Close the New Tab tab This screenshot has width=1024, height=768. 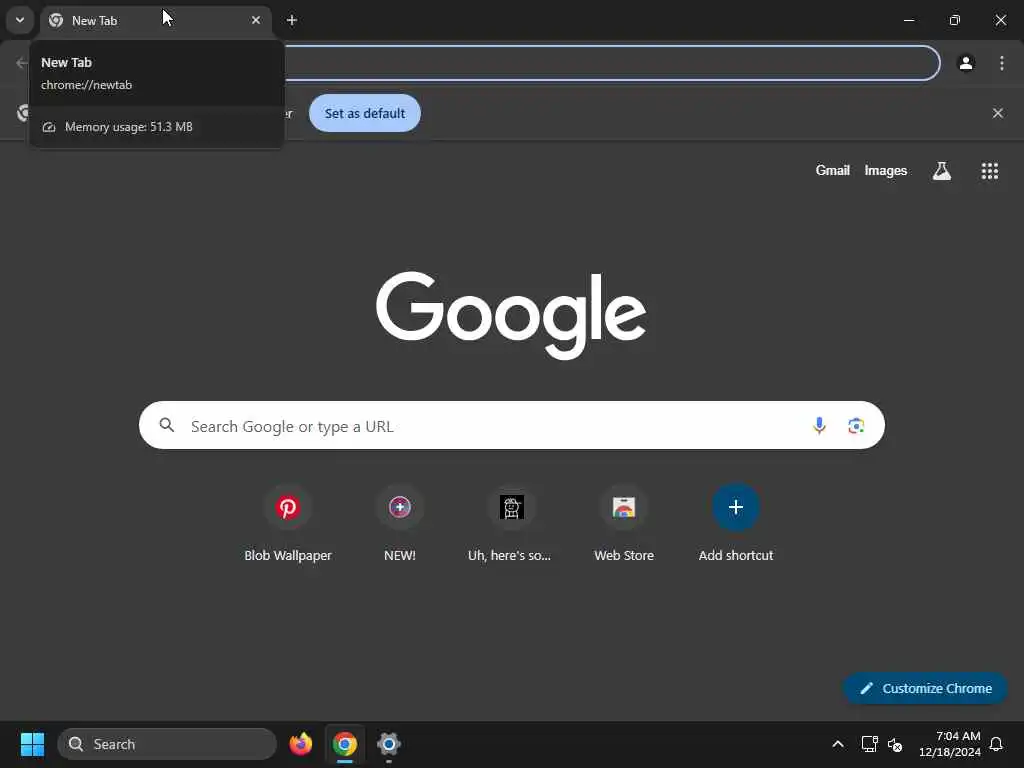click(256, 20)
